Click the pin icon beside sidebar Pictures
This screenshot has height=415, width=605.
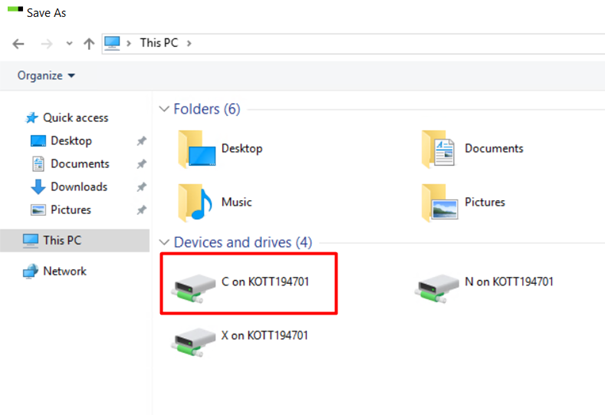(x=142, y=210)
